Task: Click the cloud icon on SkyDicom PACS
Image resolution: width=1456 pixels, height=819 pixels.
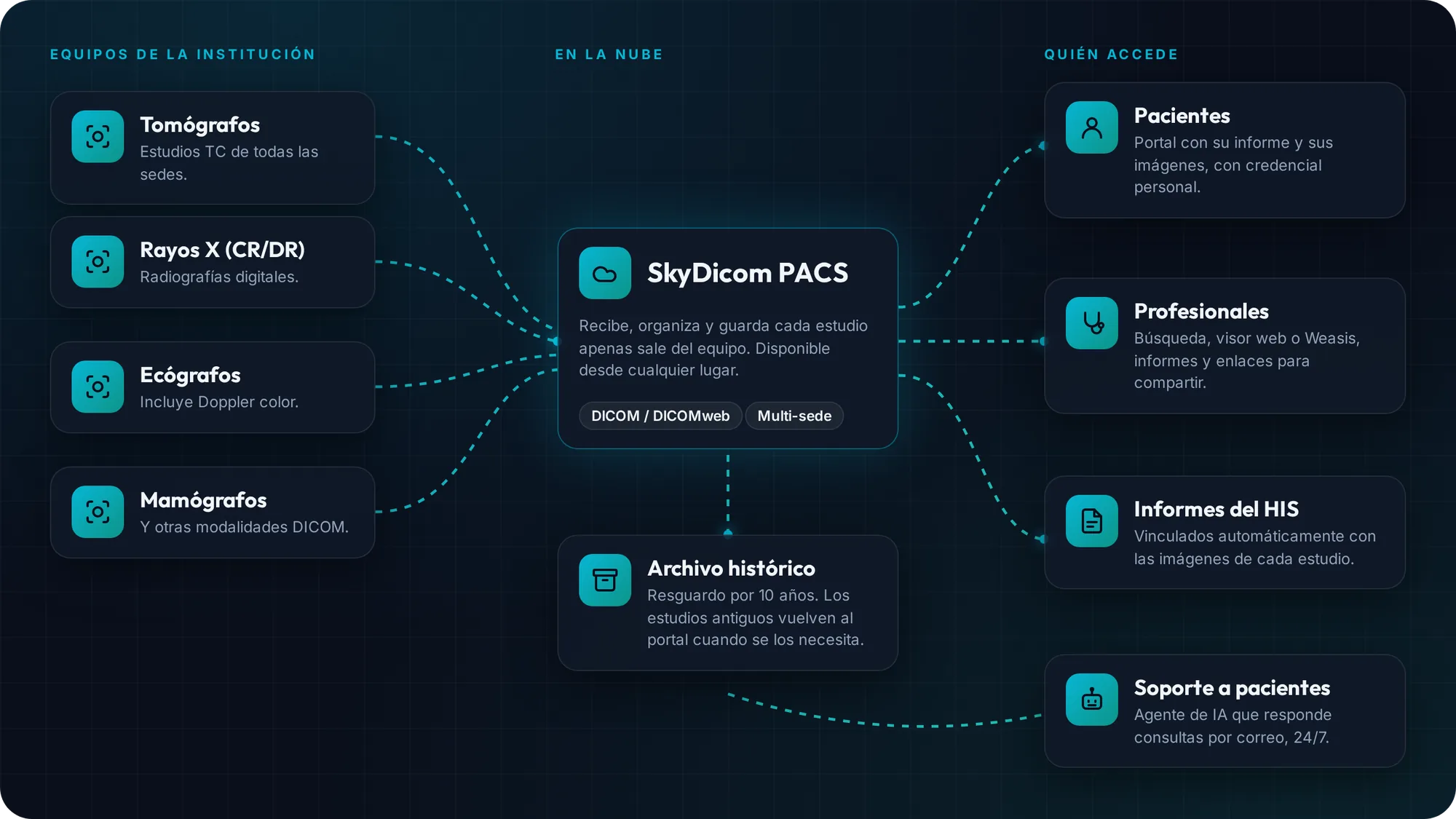Action: point(605,273)
